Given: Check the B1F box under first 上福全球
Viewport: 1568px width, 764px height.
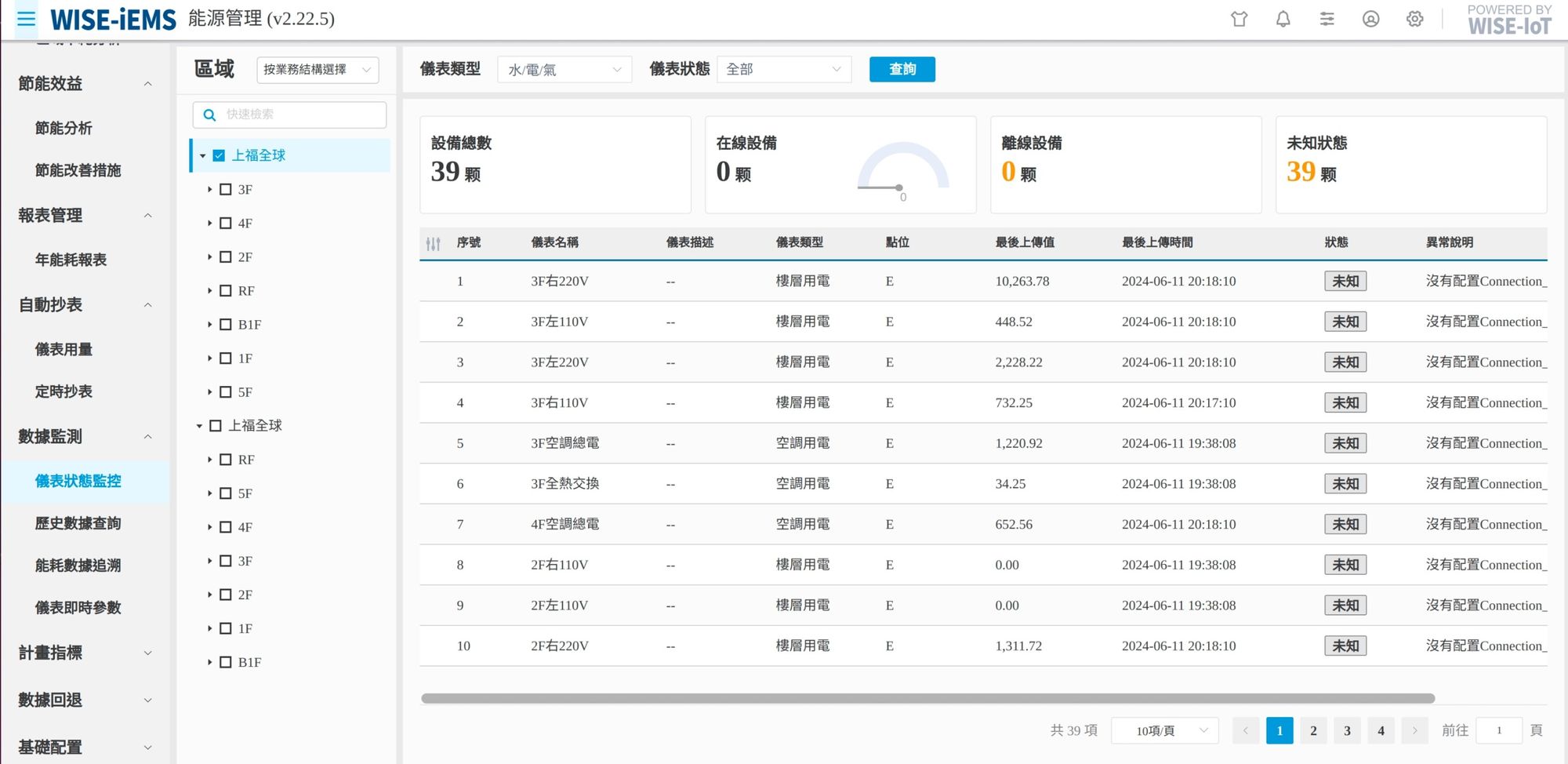Looking at the screenshot, I should (226, 324).
